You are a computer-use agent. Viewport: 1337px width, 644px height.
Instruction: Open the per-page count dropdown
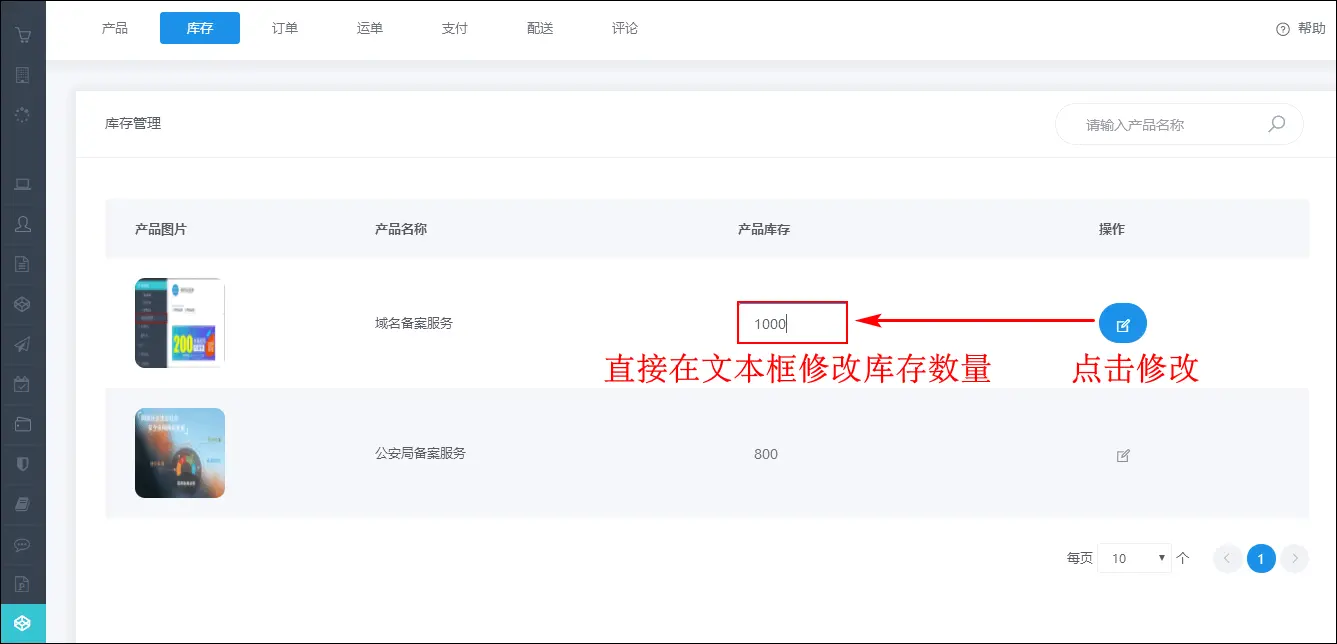(1134, 558)
